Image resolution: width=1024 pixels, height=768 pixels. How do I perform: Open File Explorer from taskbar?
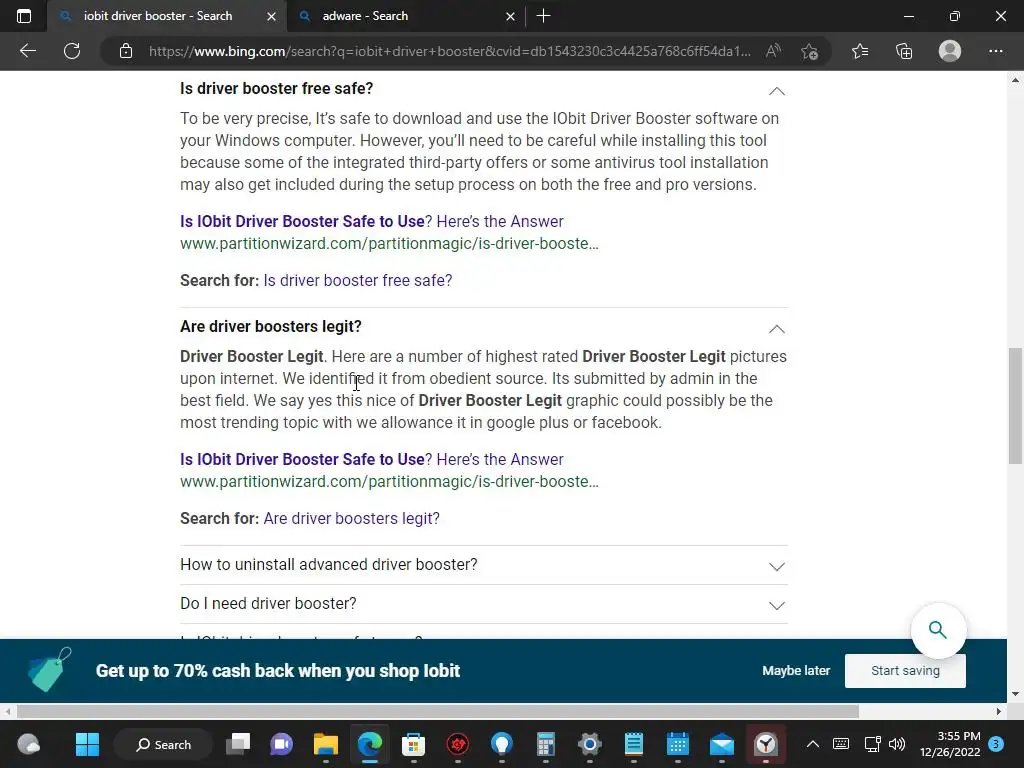325,744
